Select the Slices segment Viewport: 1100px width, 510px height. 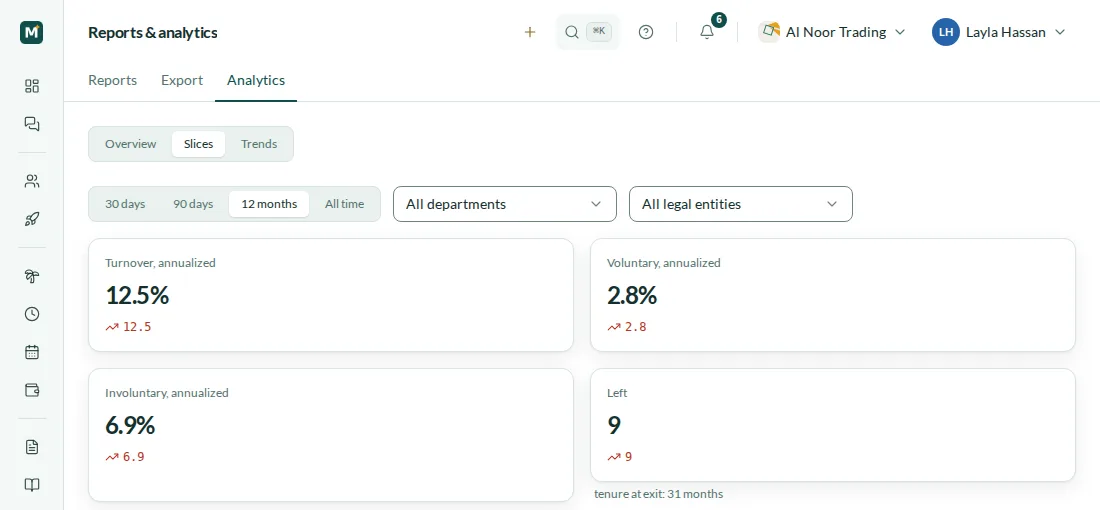tap(199, 144)
